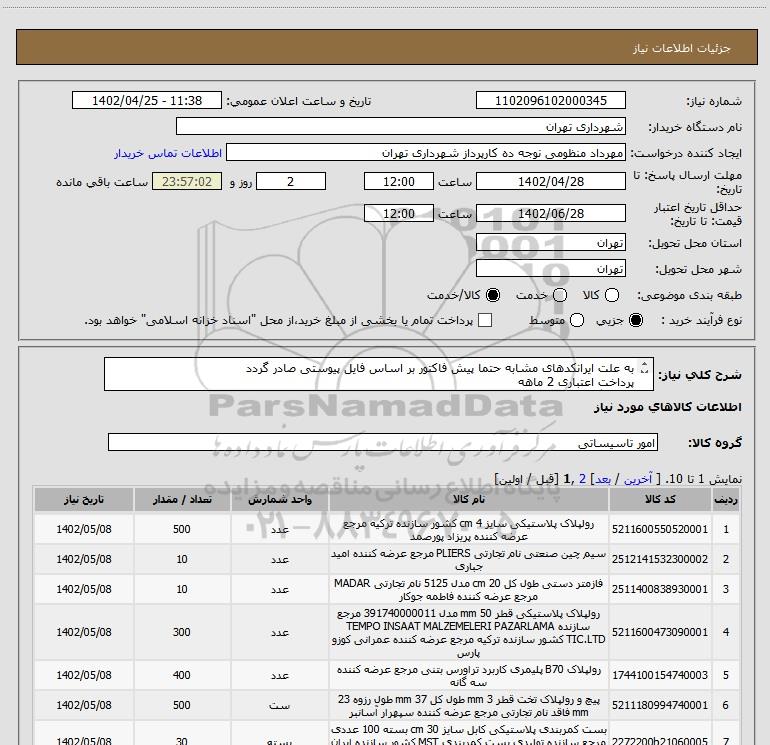Go to the آخرین page link
The image size is (770, 745).
(x=638, y=479)
